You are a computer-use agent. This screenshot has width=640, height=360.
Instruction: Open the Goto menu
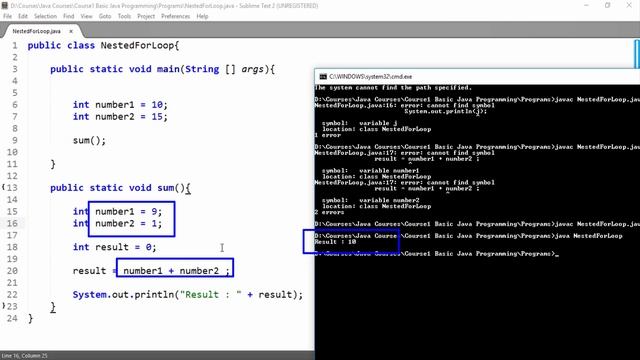(105, 16)
